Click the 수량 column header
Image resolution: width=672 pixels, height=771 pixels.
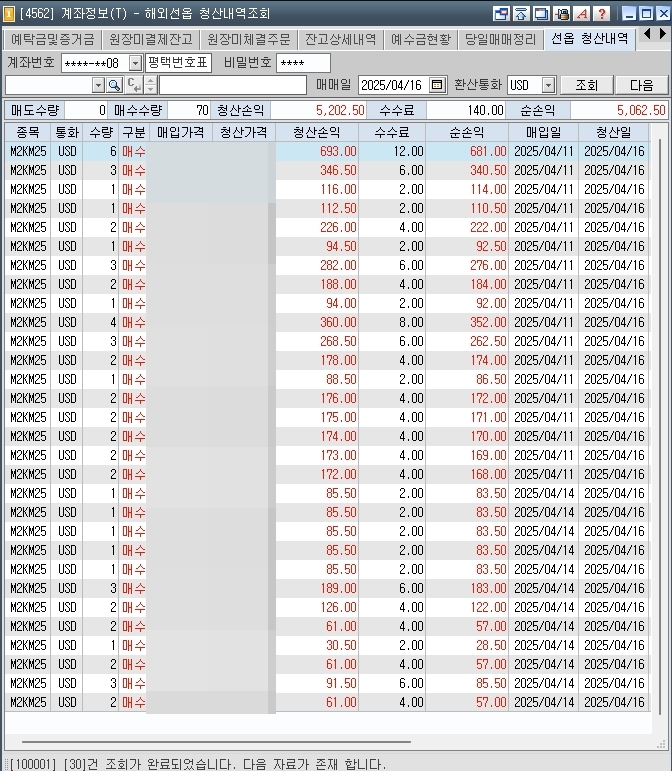101,132
